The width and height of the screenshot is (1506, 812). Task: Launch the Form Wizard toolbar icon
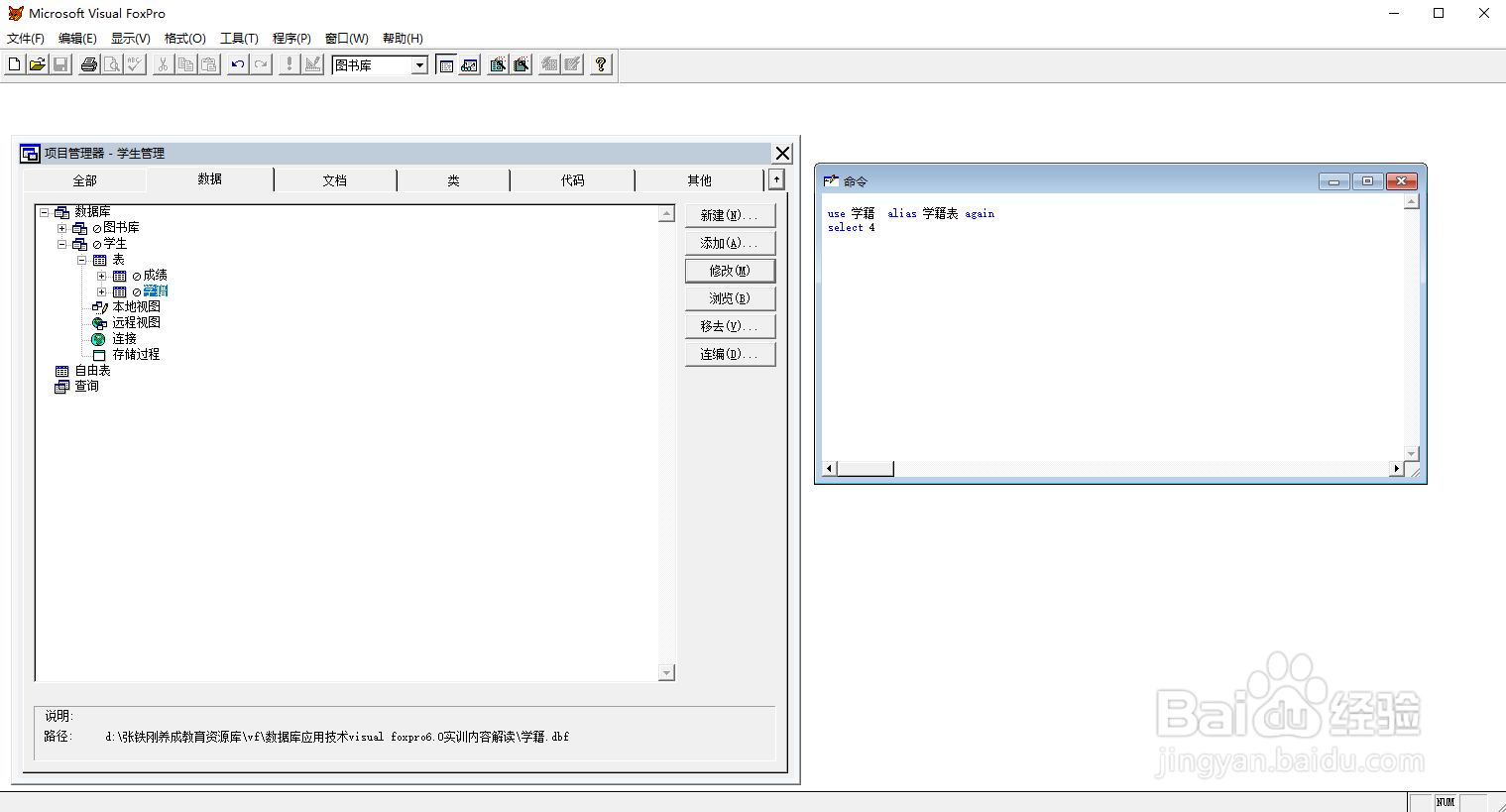(498, 64)
